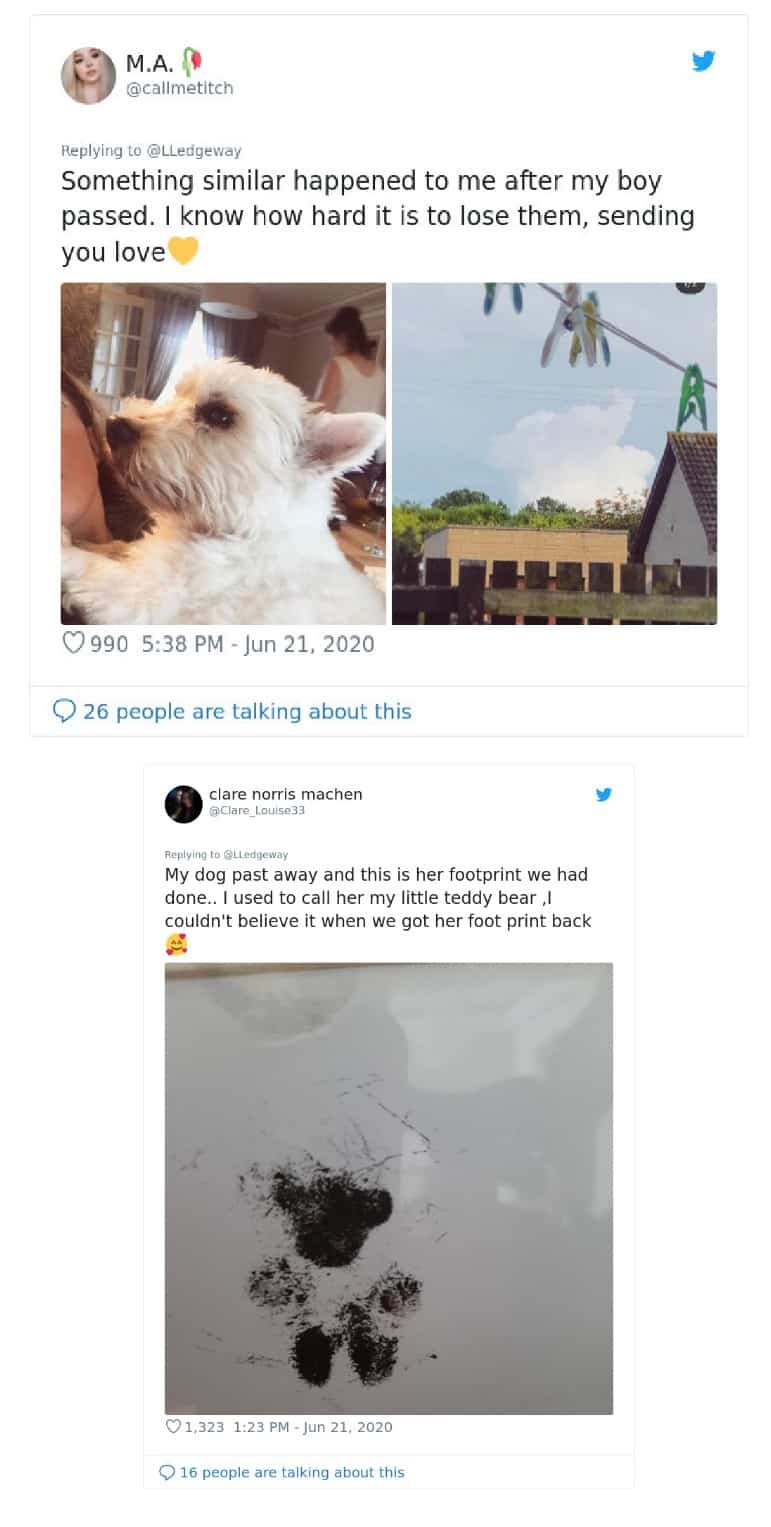The height and width of the screenshot is (1527, 771).
Task: Open "26 people are talking about this"
Action: [x=247, y=711]
